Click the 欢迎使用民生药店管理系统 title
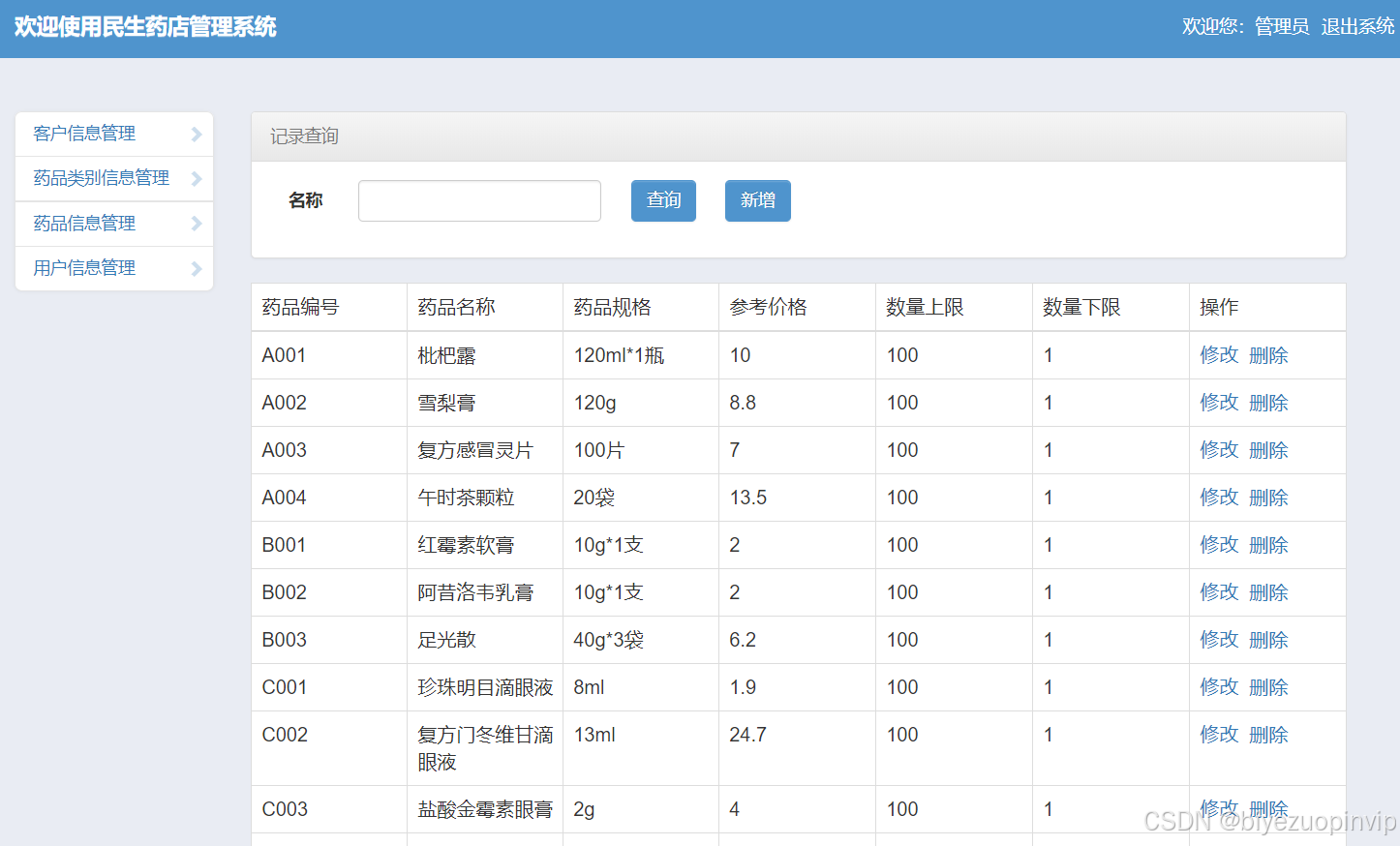Screen dimensions: 1400x846 pos(145,27)
